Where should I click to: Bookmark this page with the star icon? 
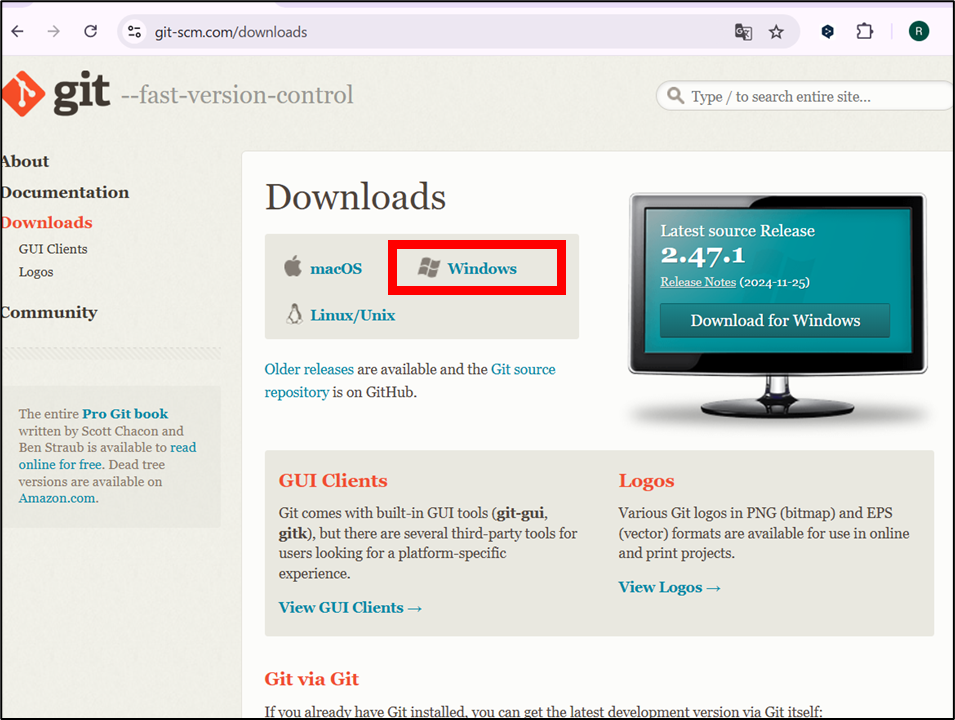pos(776,32)
